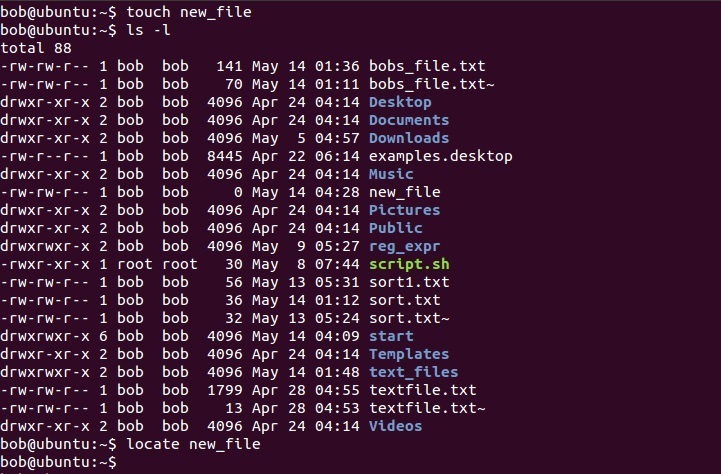Click the green script.sh filename
721x474 pixels.
point(409,264)
